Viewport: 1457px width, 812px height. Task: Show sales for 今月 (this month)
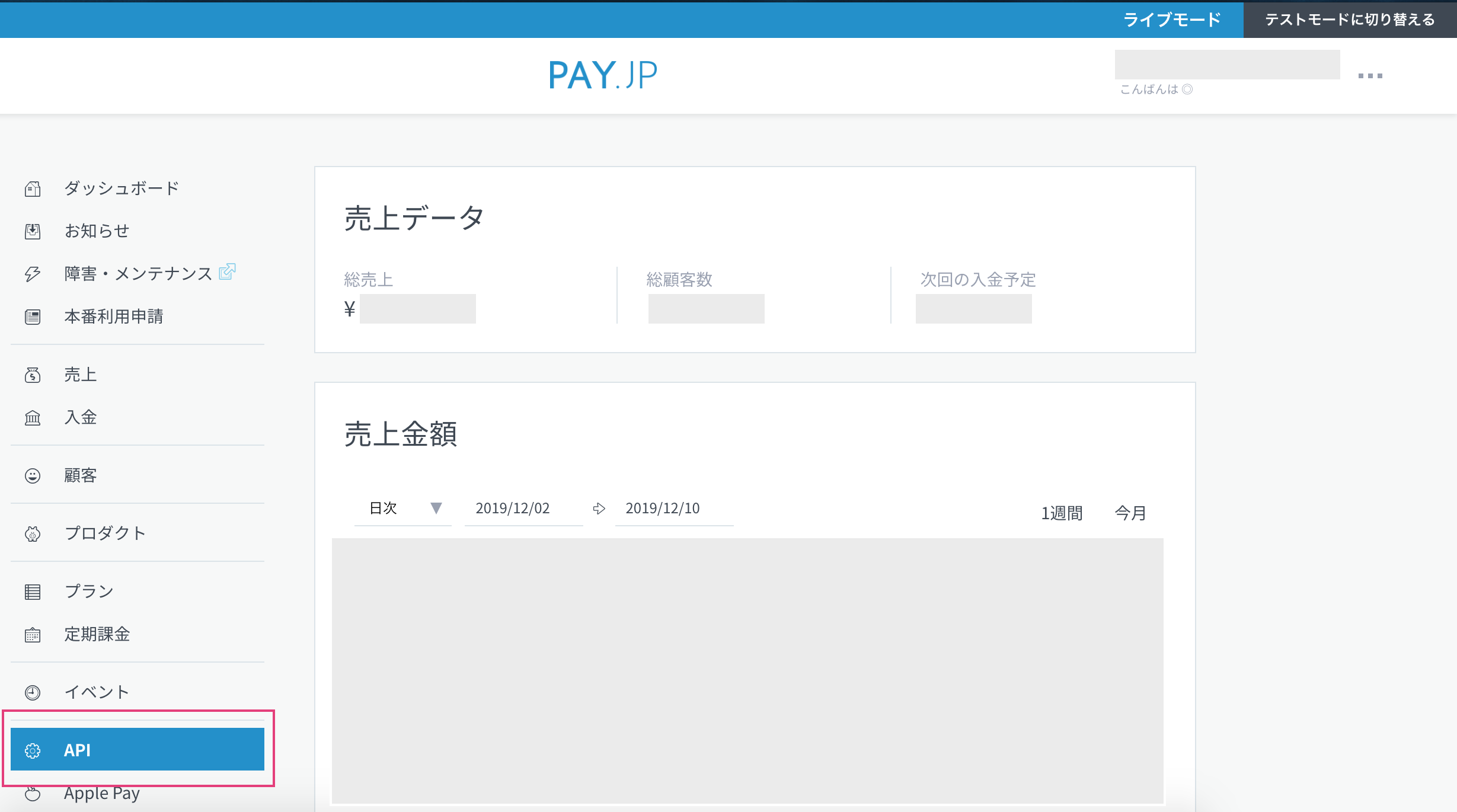tap(1129, 512)
